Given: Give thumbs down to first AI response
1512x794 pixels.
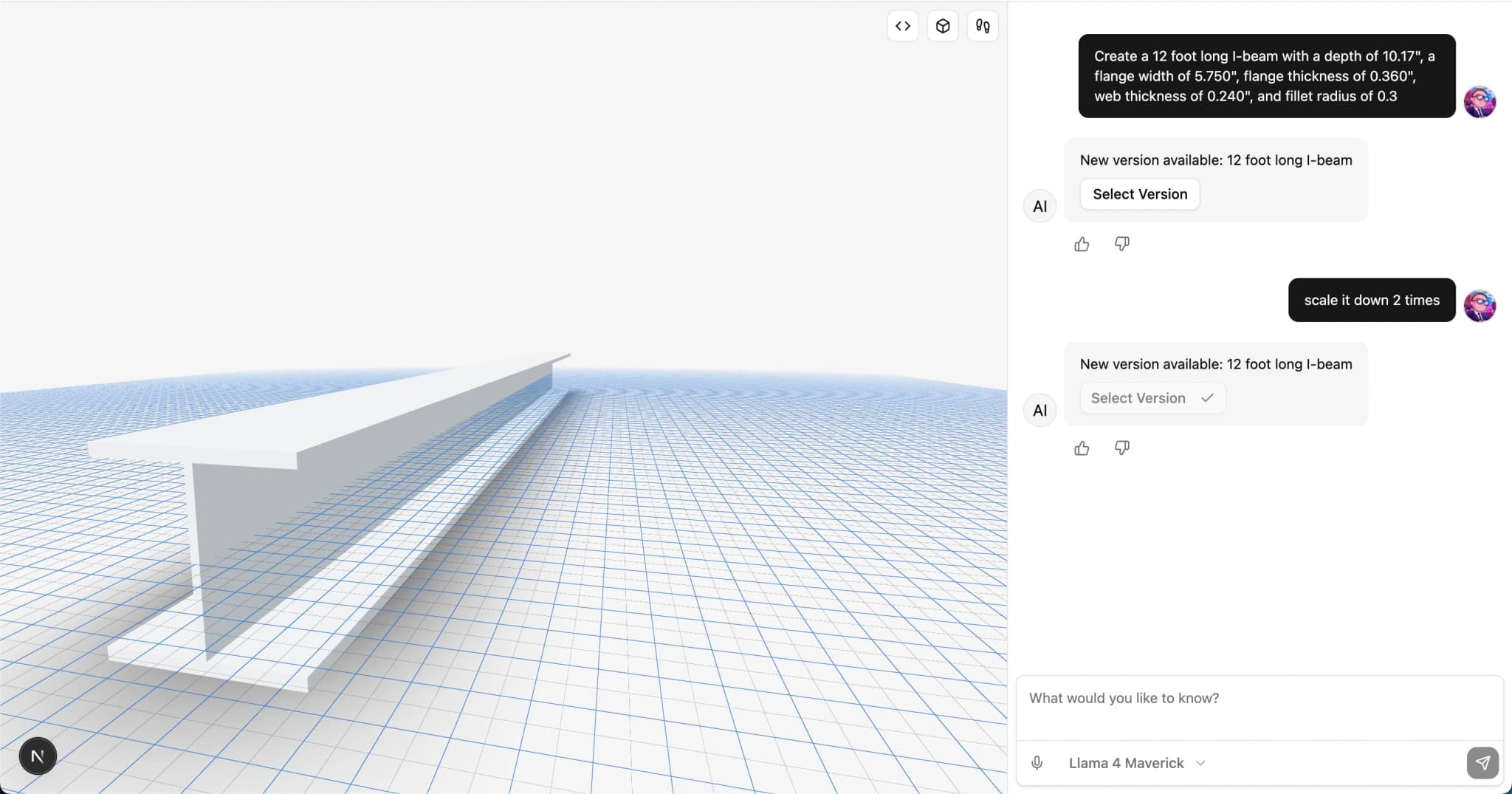Looking at the screenshot, I should [1121, 244].
